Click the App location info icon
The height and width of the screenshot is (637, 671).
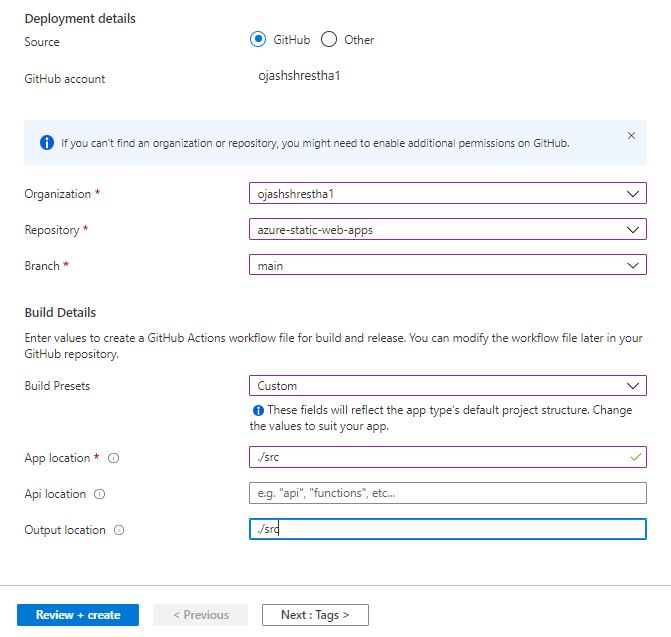113,458
